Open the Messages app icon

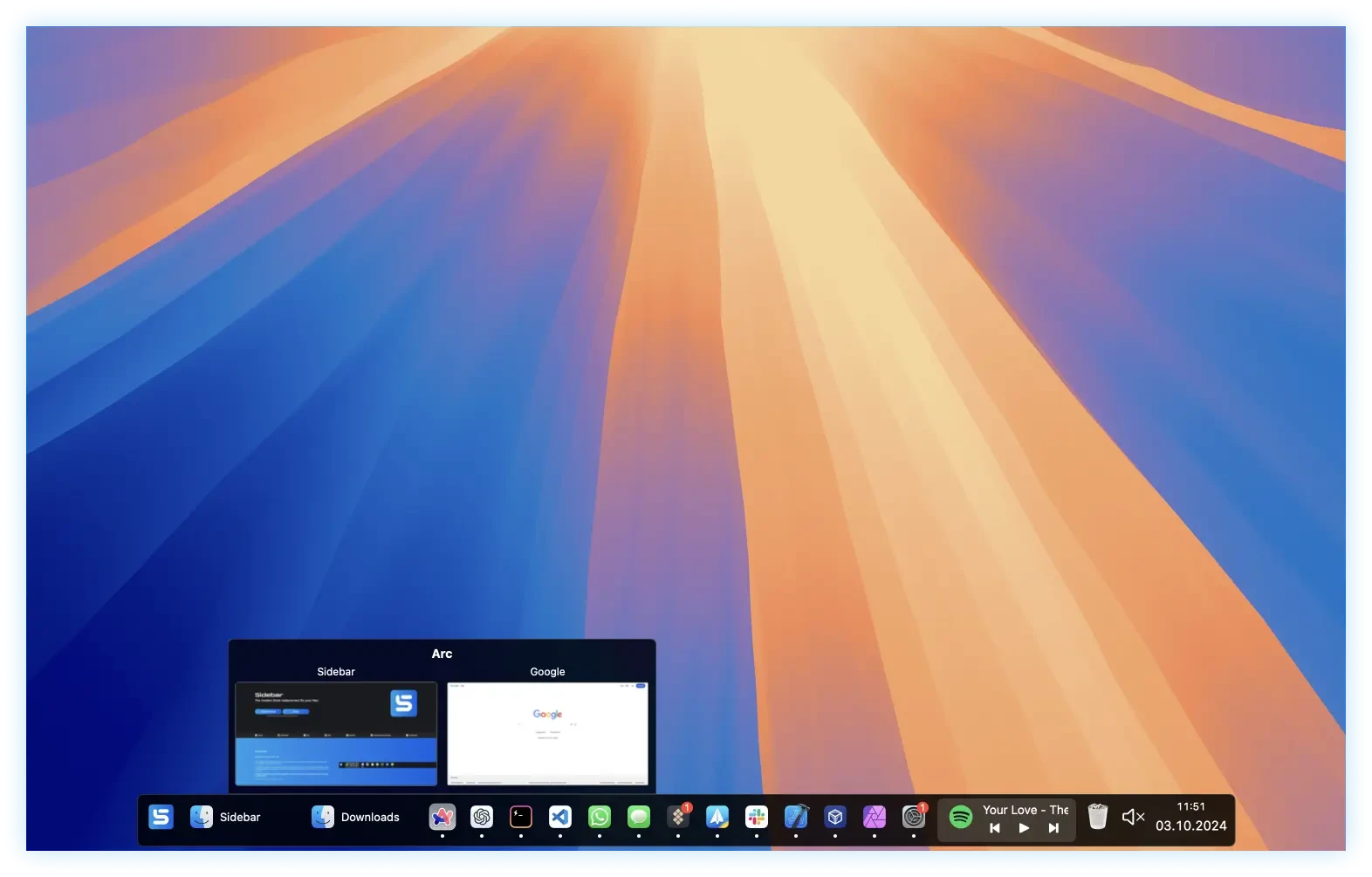pos(639,817)
